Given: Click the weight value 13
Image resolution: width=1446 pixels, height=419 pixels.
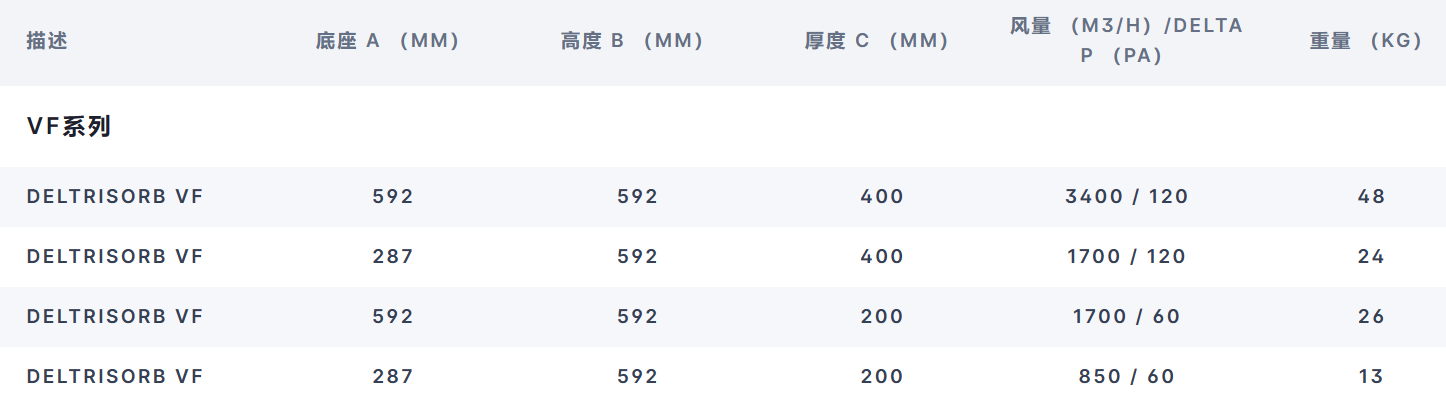Looking at the screenshot, I should (1371, 377).
